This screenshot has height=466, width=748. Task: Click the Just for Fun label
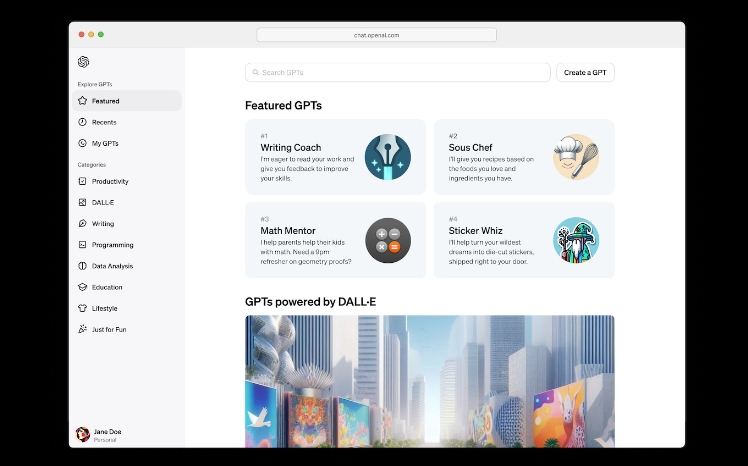109,329
